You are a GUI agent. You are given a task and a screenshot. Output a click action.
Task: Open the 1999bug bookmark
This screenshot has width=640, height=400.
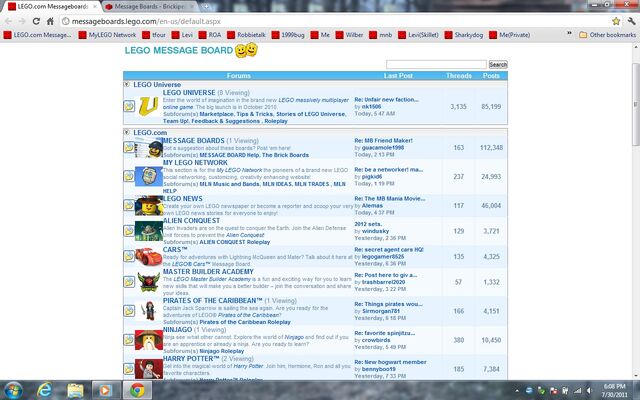pyautogui.click(x=288, y=35)
